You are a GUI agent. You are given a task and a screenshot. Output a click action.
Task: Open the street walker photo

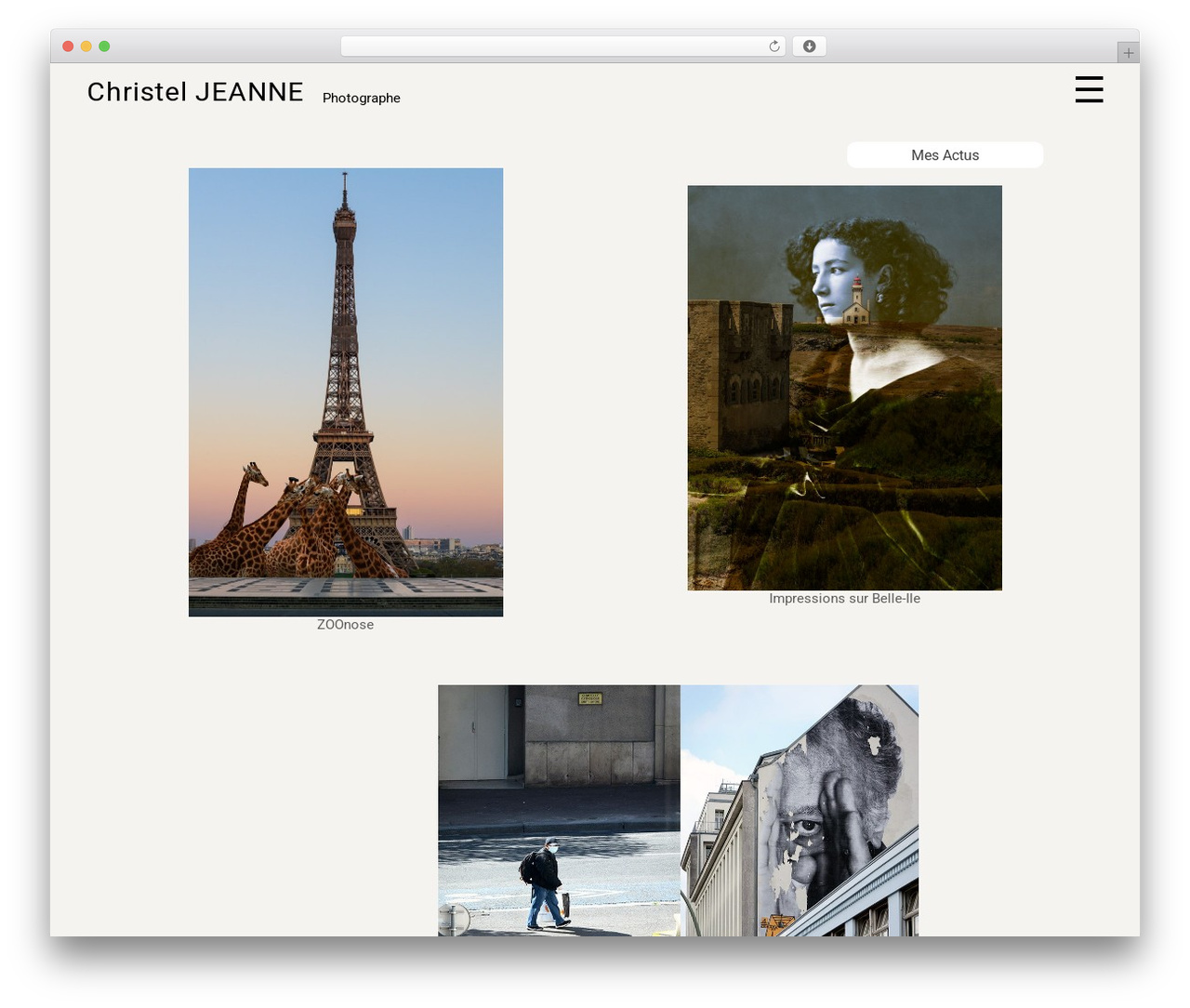pos(559,811)
